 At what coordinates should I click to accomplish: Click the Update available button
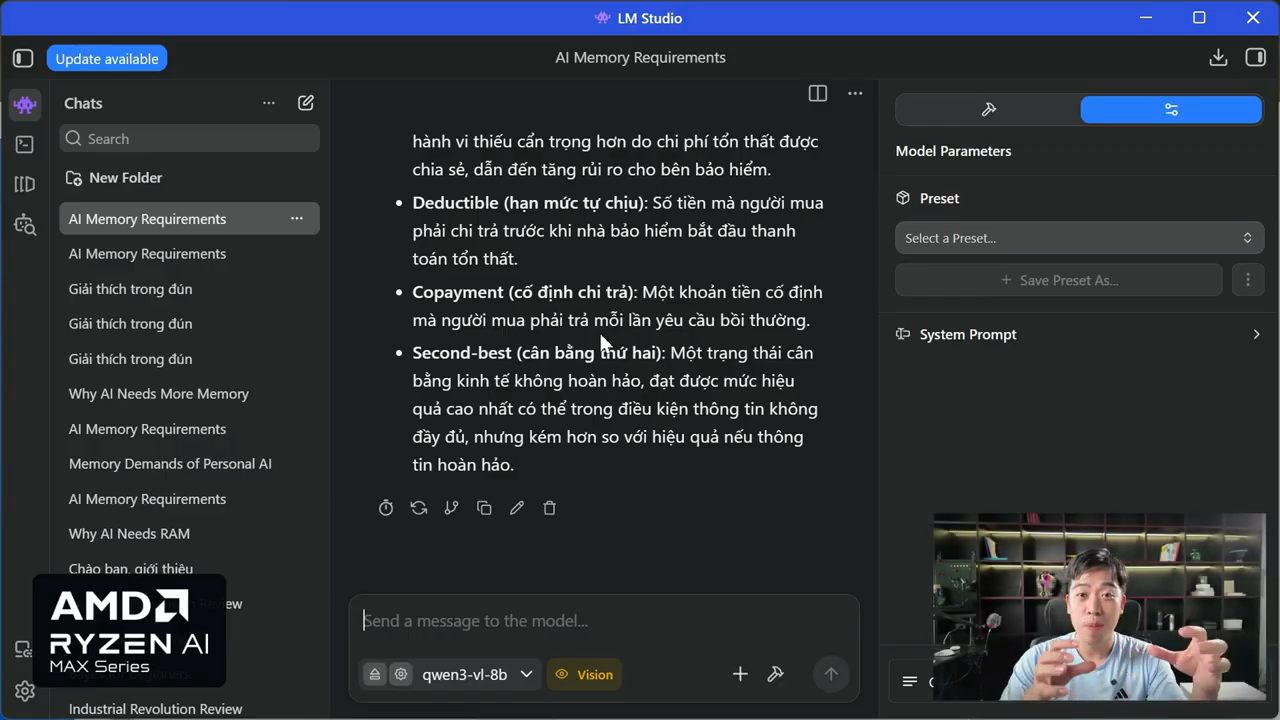[107, 58]
